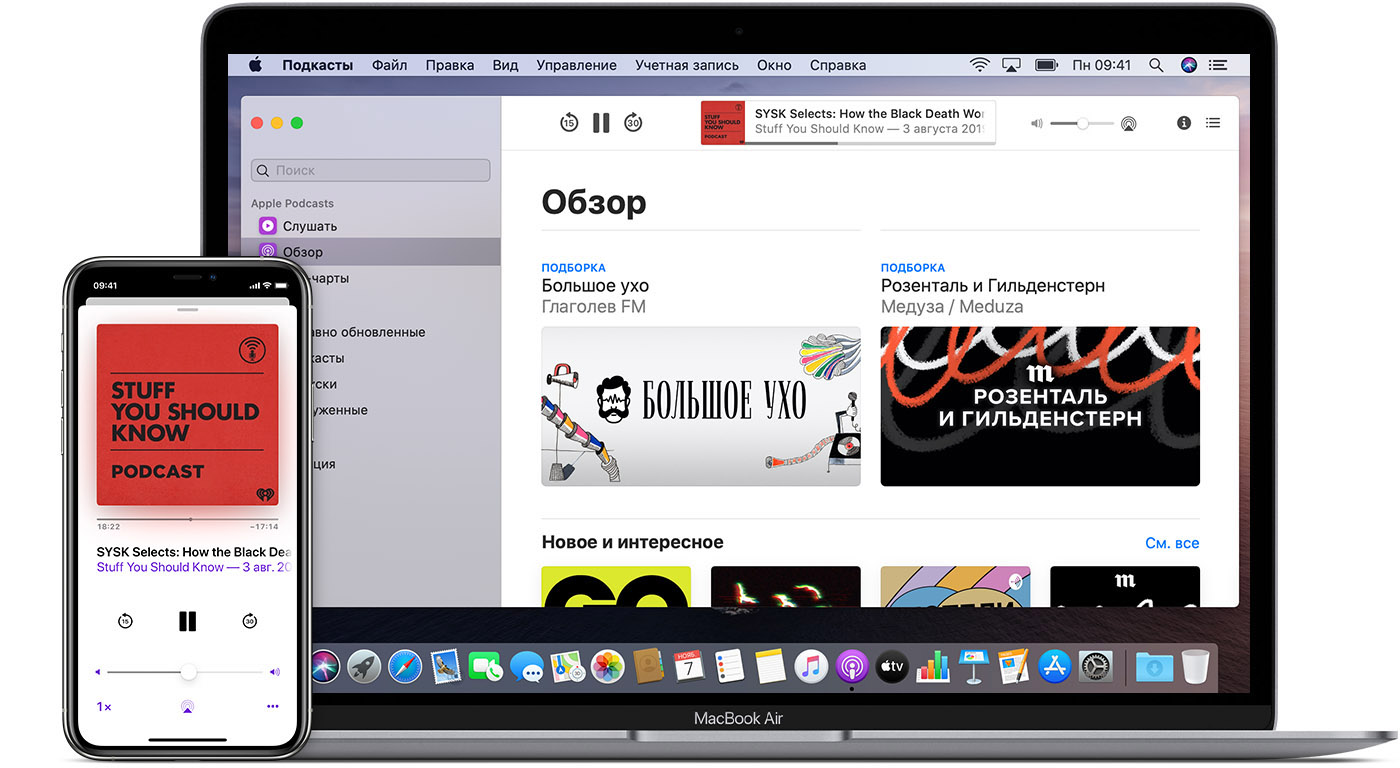Click the now-playing progress bar in Mac toolbar

point(869,142)
